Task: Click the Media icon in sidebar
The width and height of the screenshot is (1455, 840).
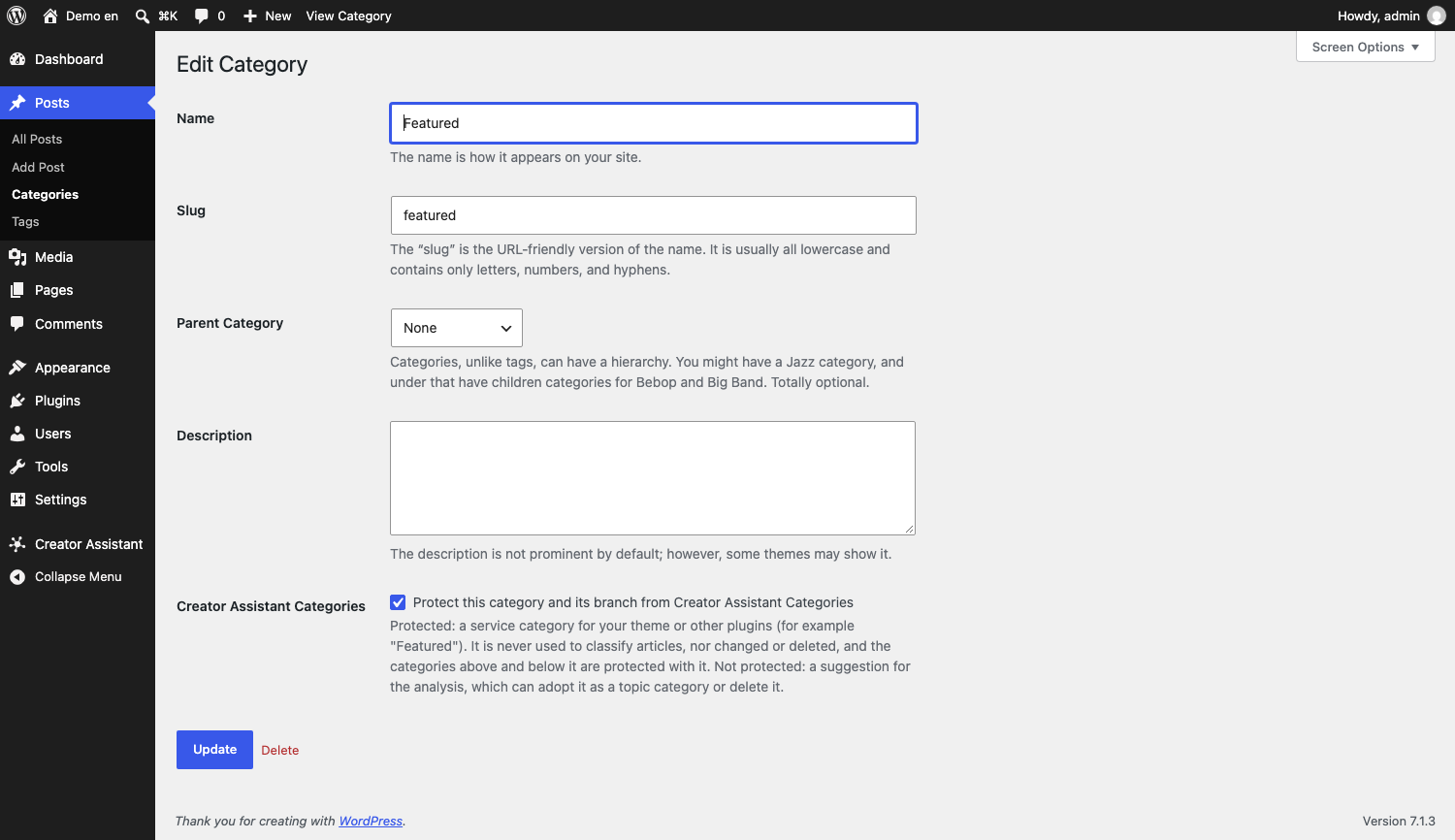Action: point(17,257)
